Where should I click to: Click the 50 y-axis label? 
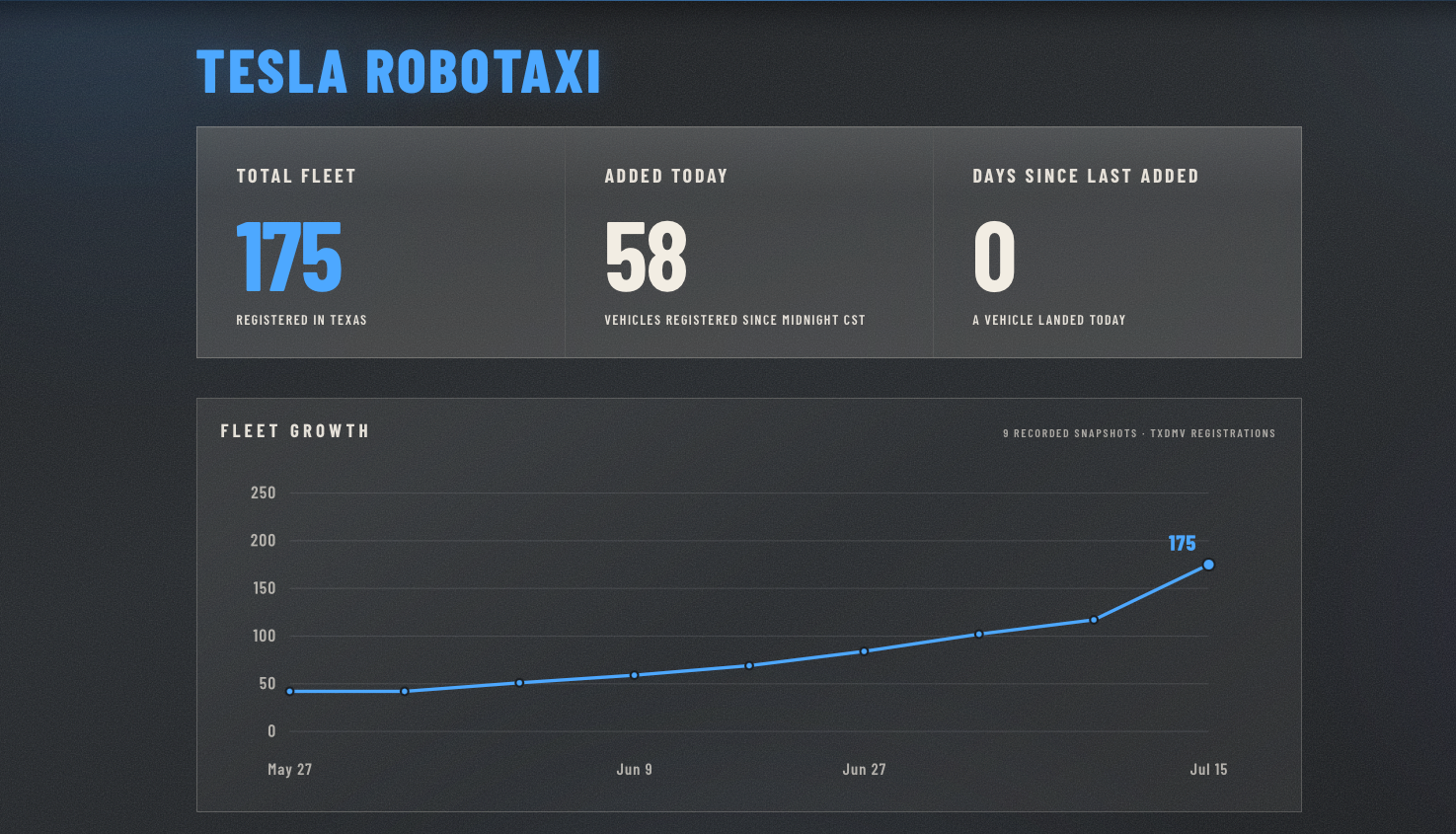coord(268,684)
